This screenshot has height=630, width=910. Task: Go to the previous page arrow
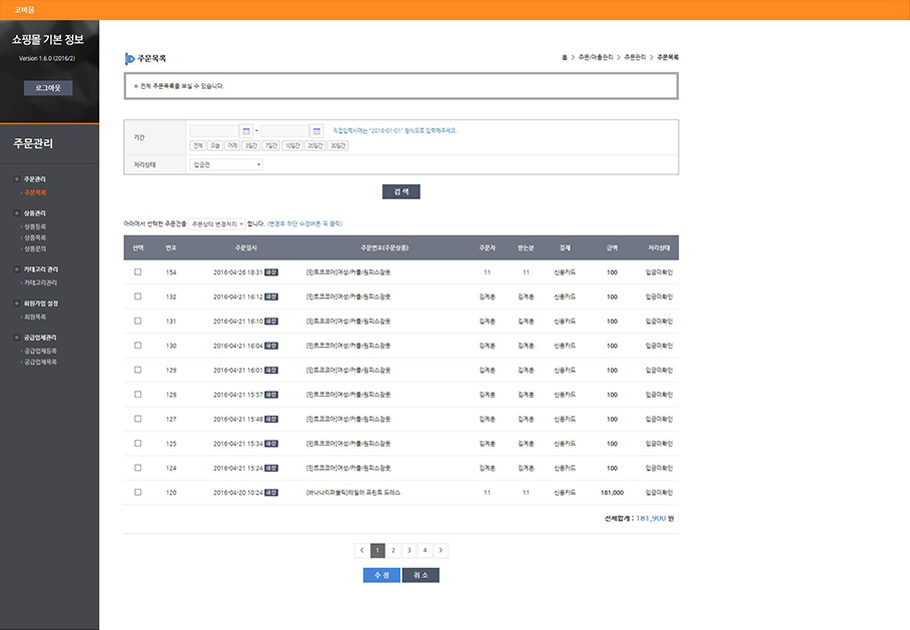362,551
